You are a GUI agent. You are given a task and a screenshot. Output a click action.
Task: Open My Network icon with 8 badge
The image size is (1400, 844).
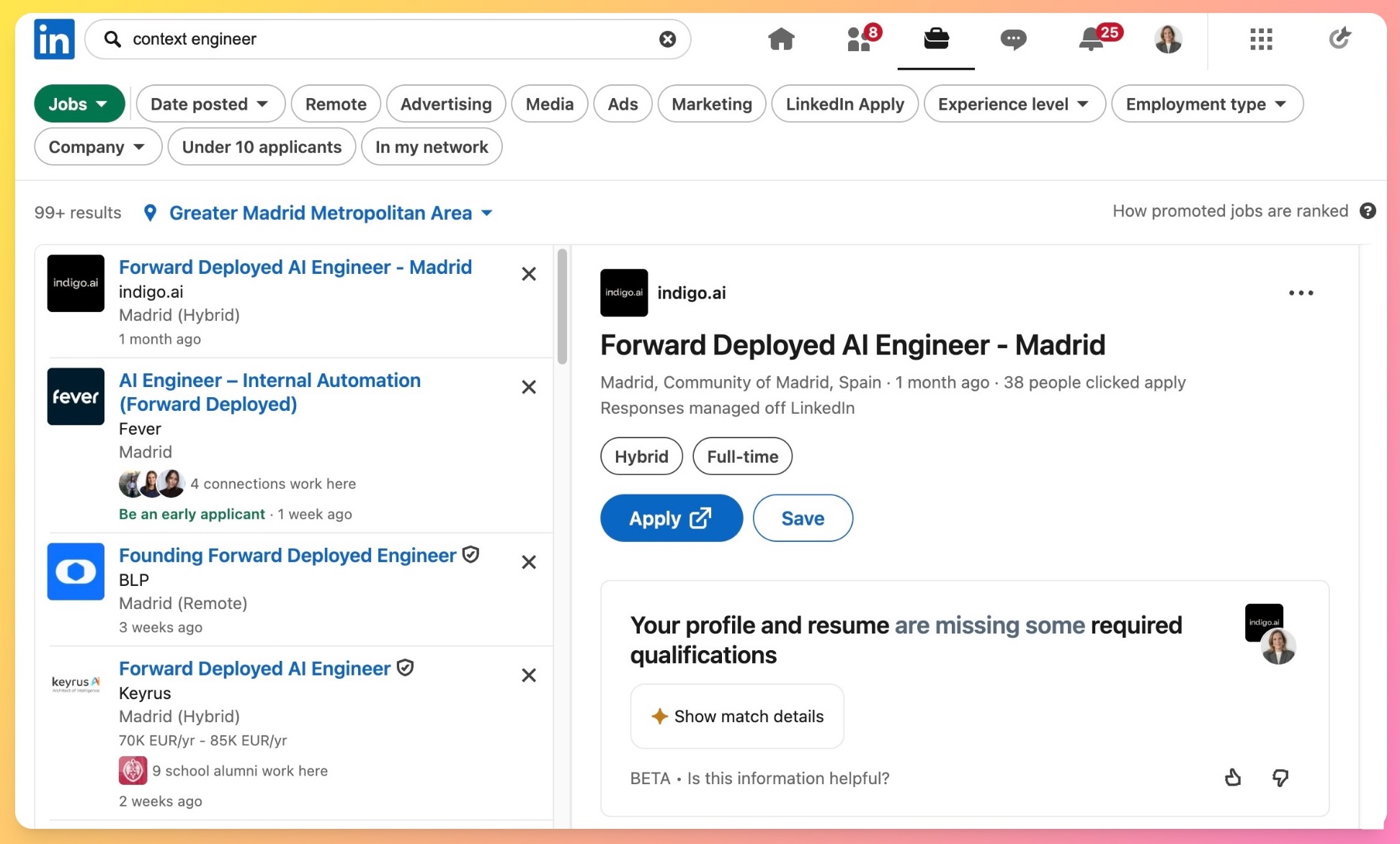pos(862,39)
